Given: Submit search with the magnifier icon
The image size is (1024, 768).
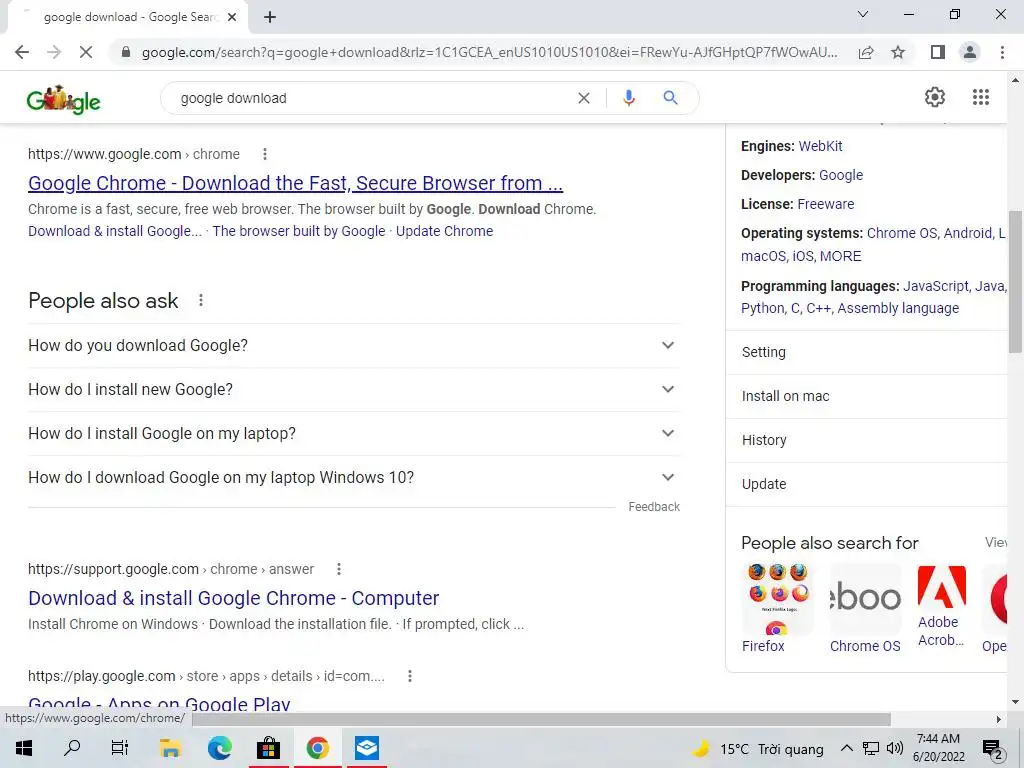Looking at the screenshot, I should pyautogui.click(x=670, y=98).
